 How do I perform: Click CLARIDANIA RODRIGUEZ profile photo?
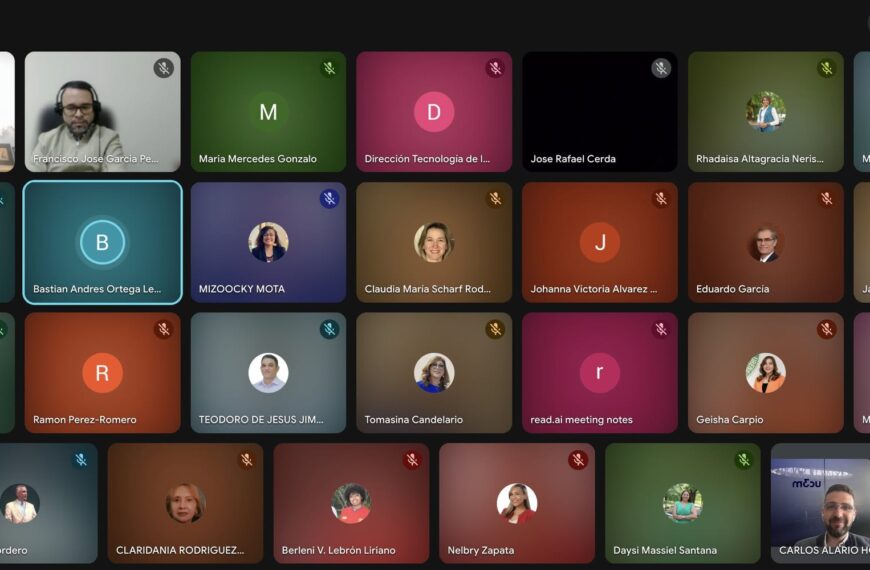point(186,503)
